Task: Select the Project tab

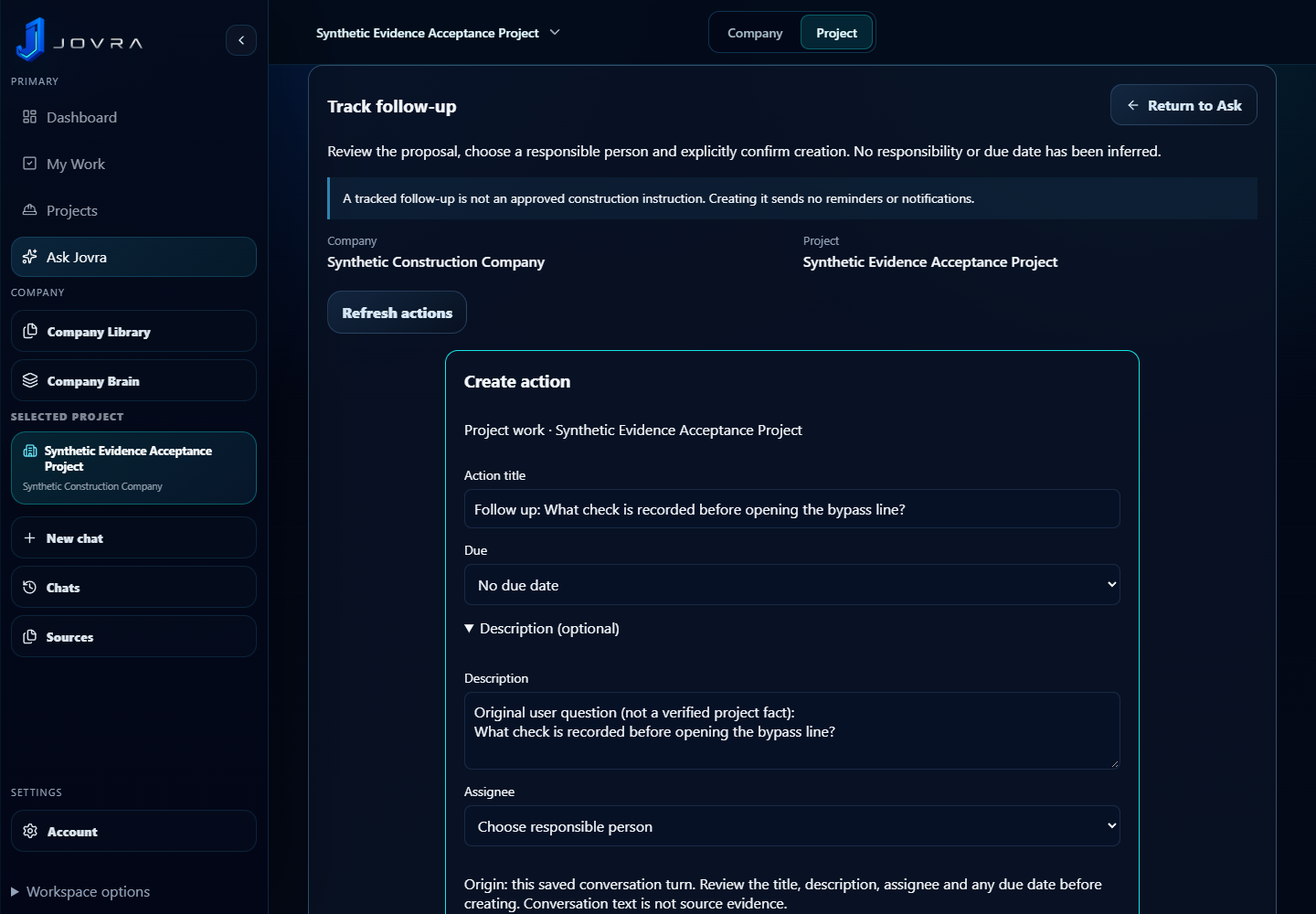Action: (836, 33)
